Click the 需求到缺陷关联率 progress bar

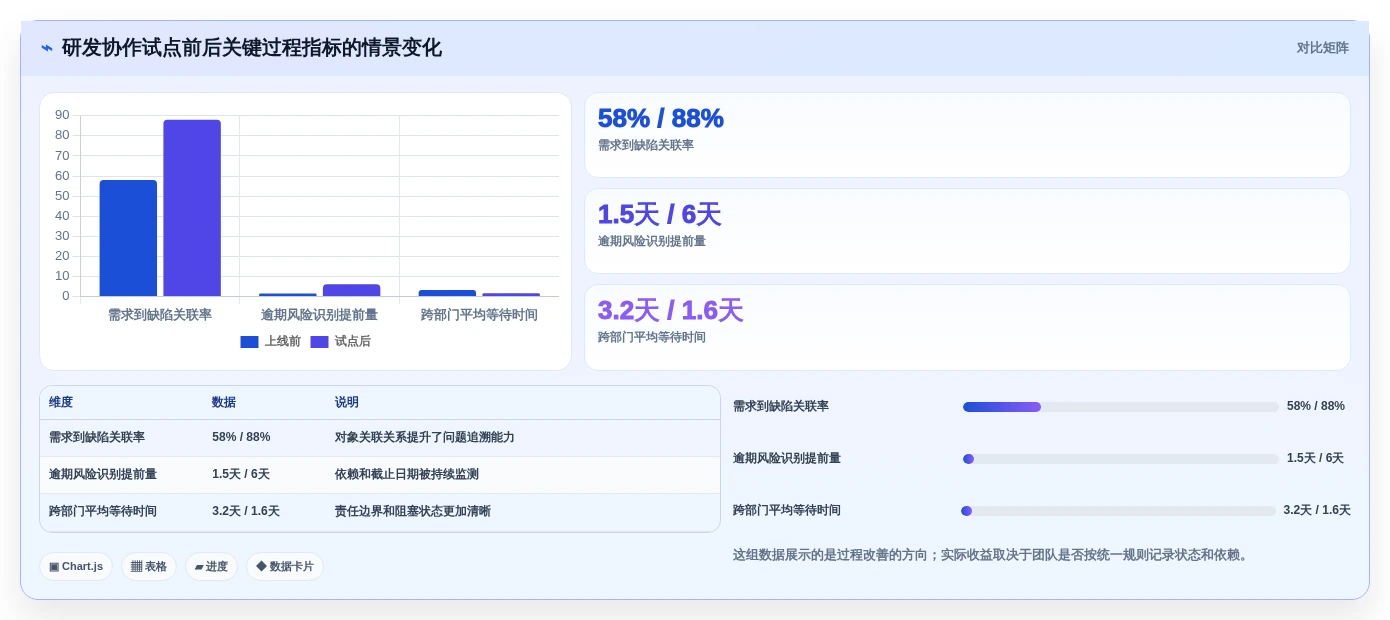[1120, 407]
